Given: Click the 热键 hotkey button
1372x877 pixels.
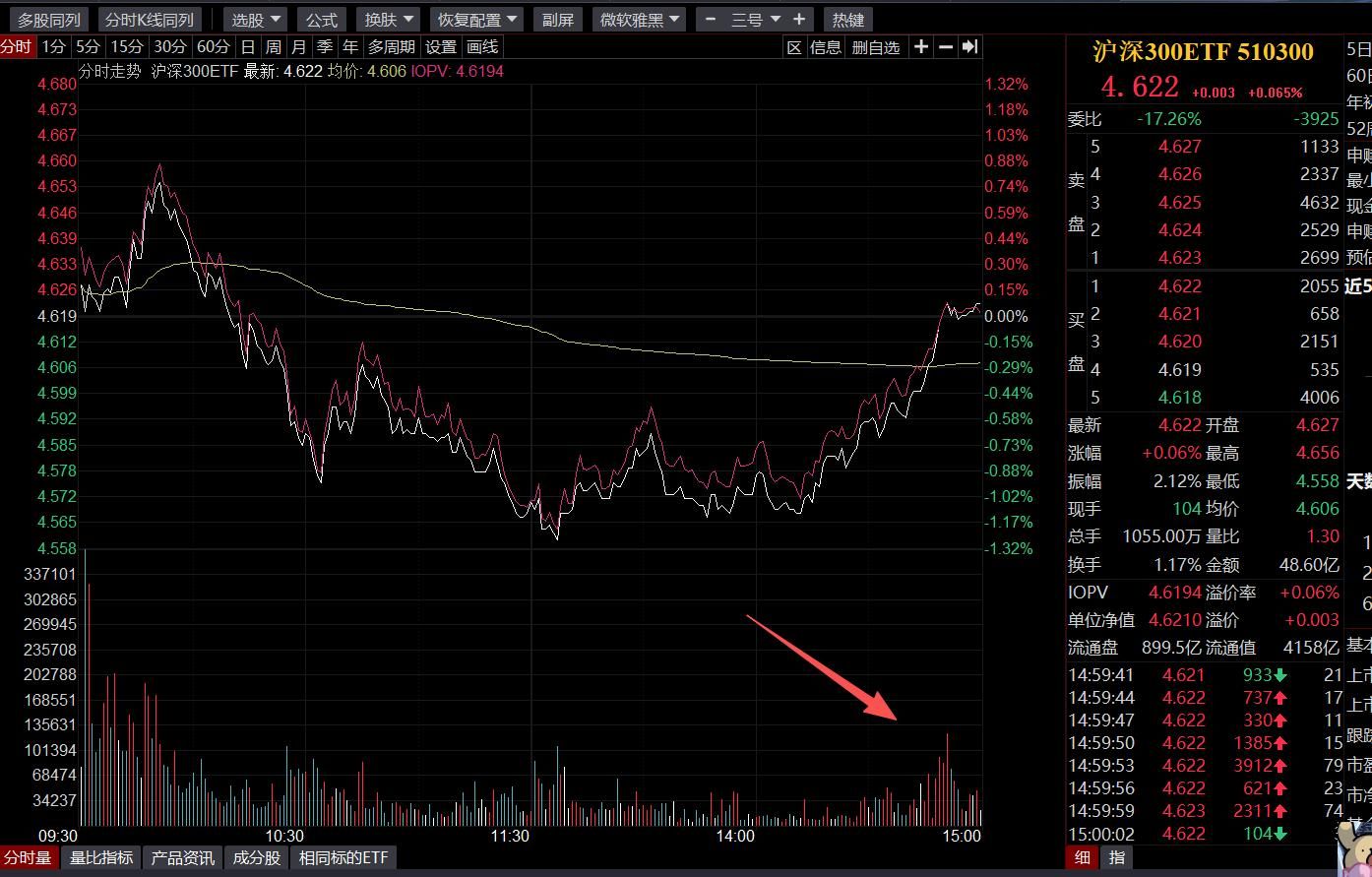Looking at the screenshot, I should pyautogui.click(x=847, y=20).
